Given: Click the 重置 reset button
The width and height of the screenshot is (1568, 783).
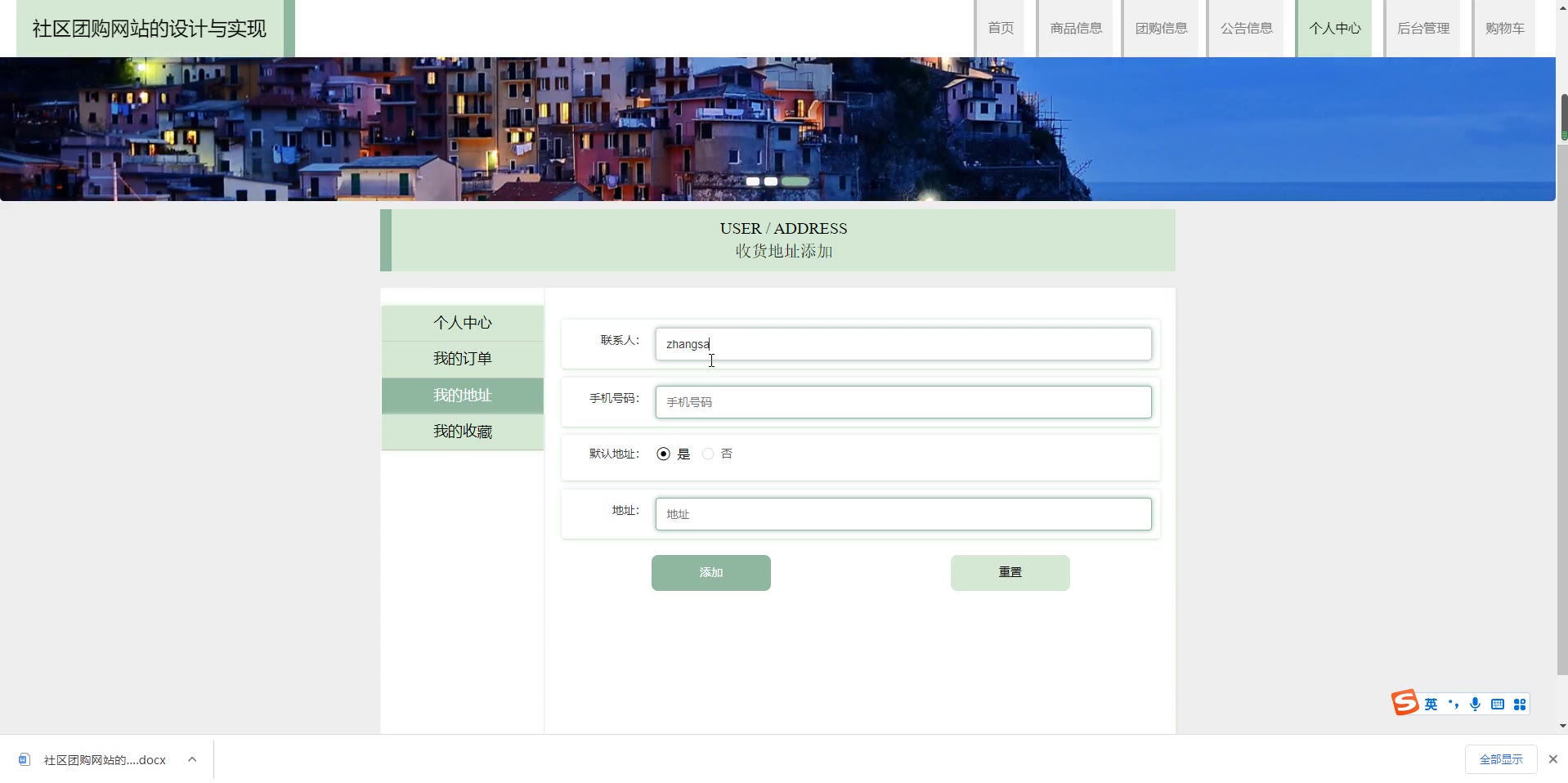Looking at the screenshot, I should 1010,573.
